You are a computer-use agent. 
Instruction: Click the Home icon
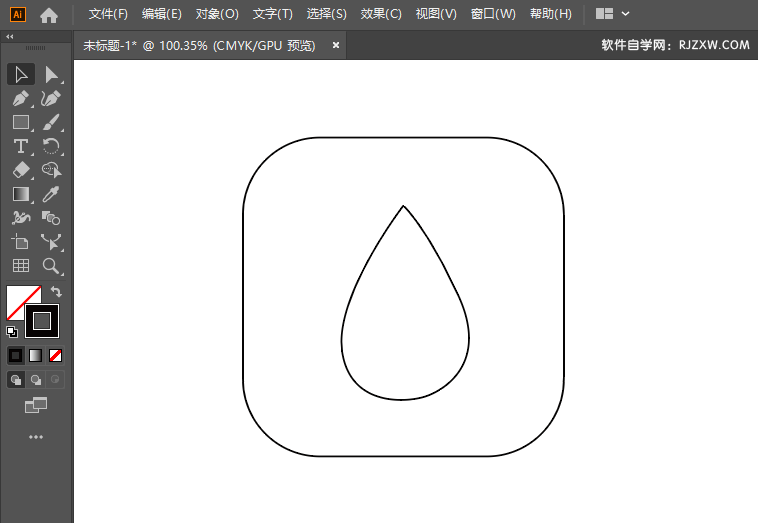pos(49,15)
